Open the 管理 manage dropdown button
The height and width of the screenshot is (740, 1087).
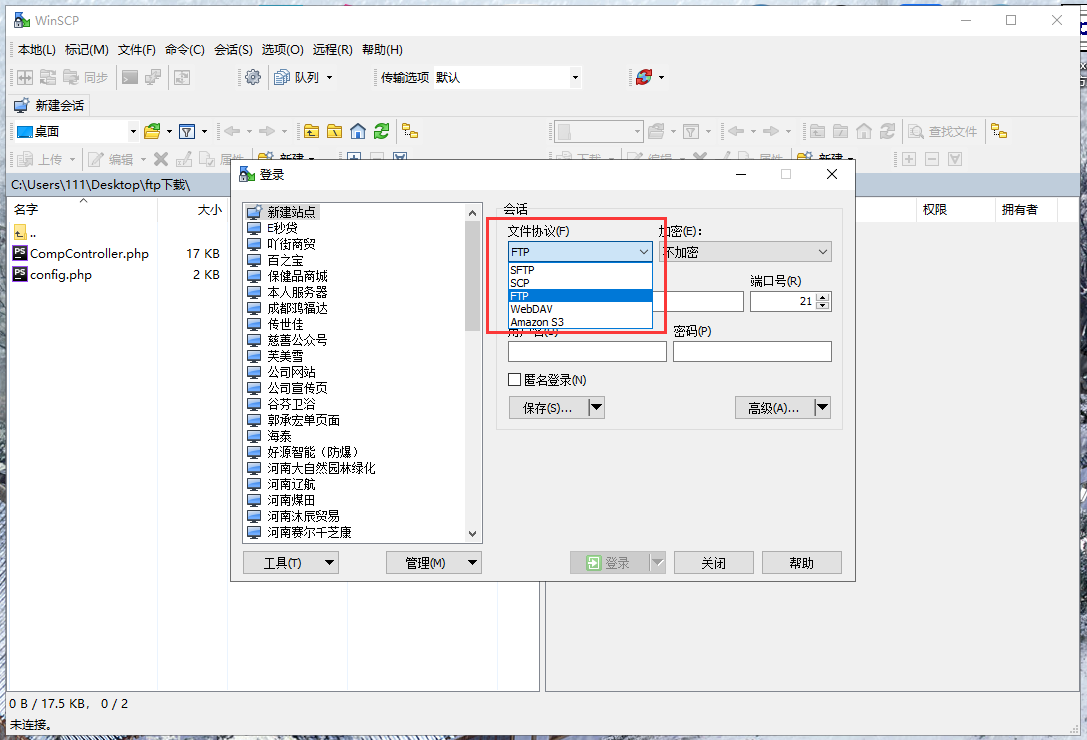(433, 562)
